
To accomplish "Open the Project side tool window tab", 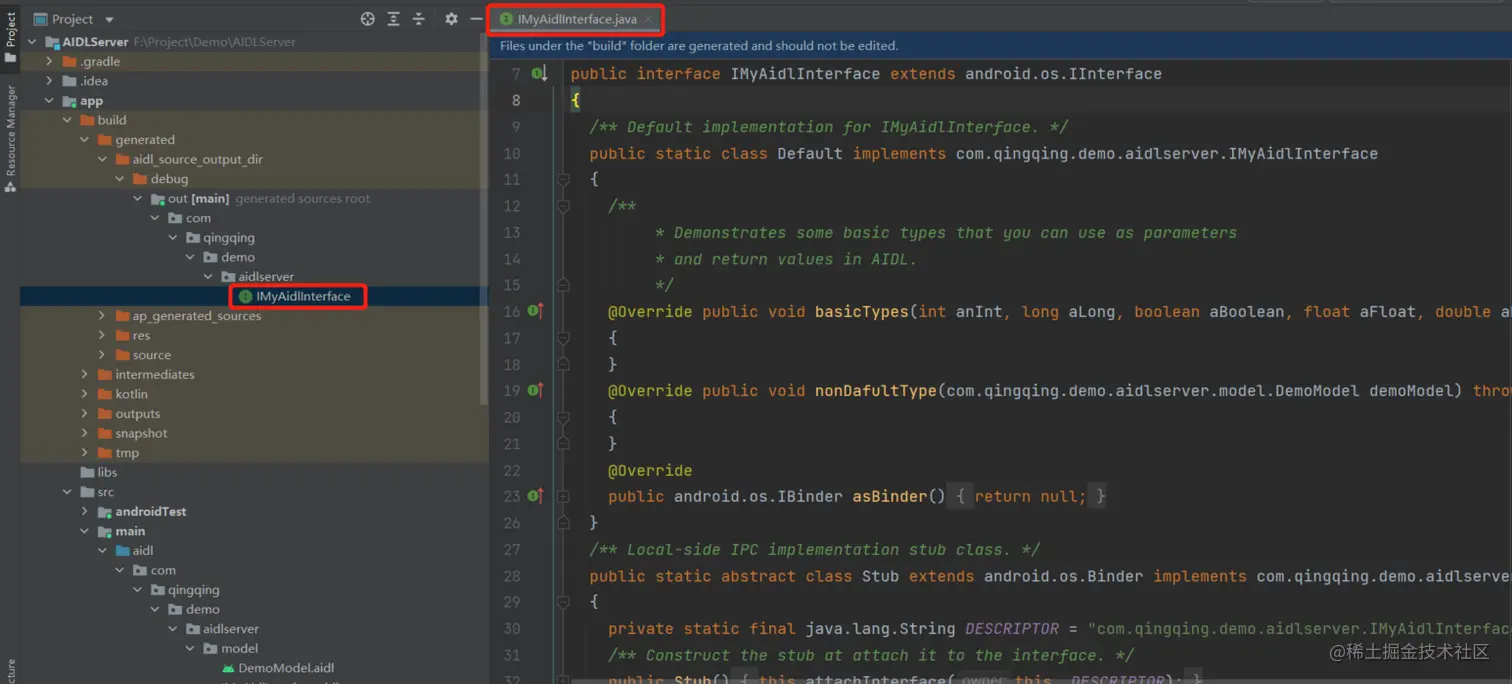I will click(10, 38).
